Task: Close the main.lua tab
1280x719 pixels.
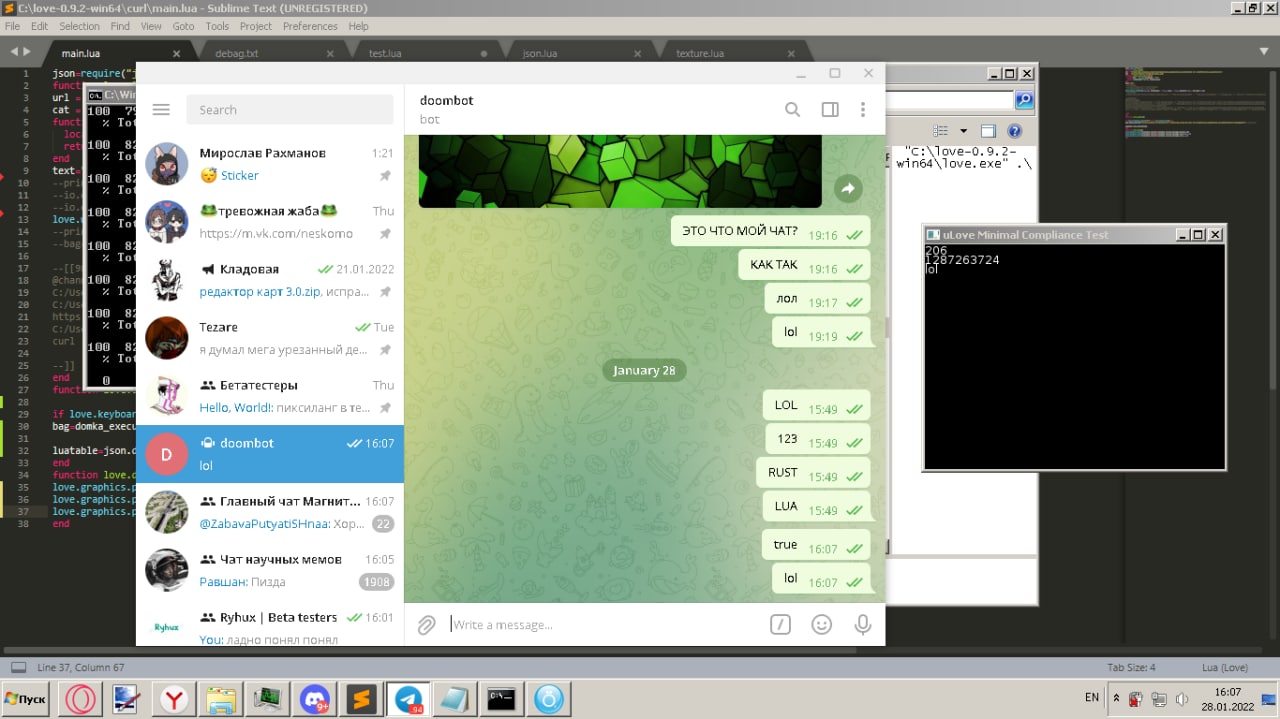Action: [x=177, y=54]
